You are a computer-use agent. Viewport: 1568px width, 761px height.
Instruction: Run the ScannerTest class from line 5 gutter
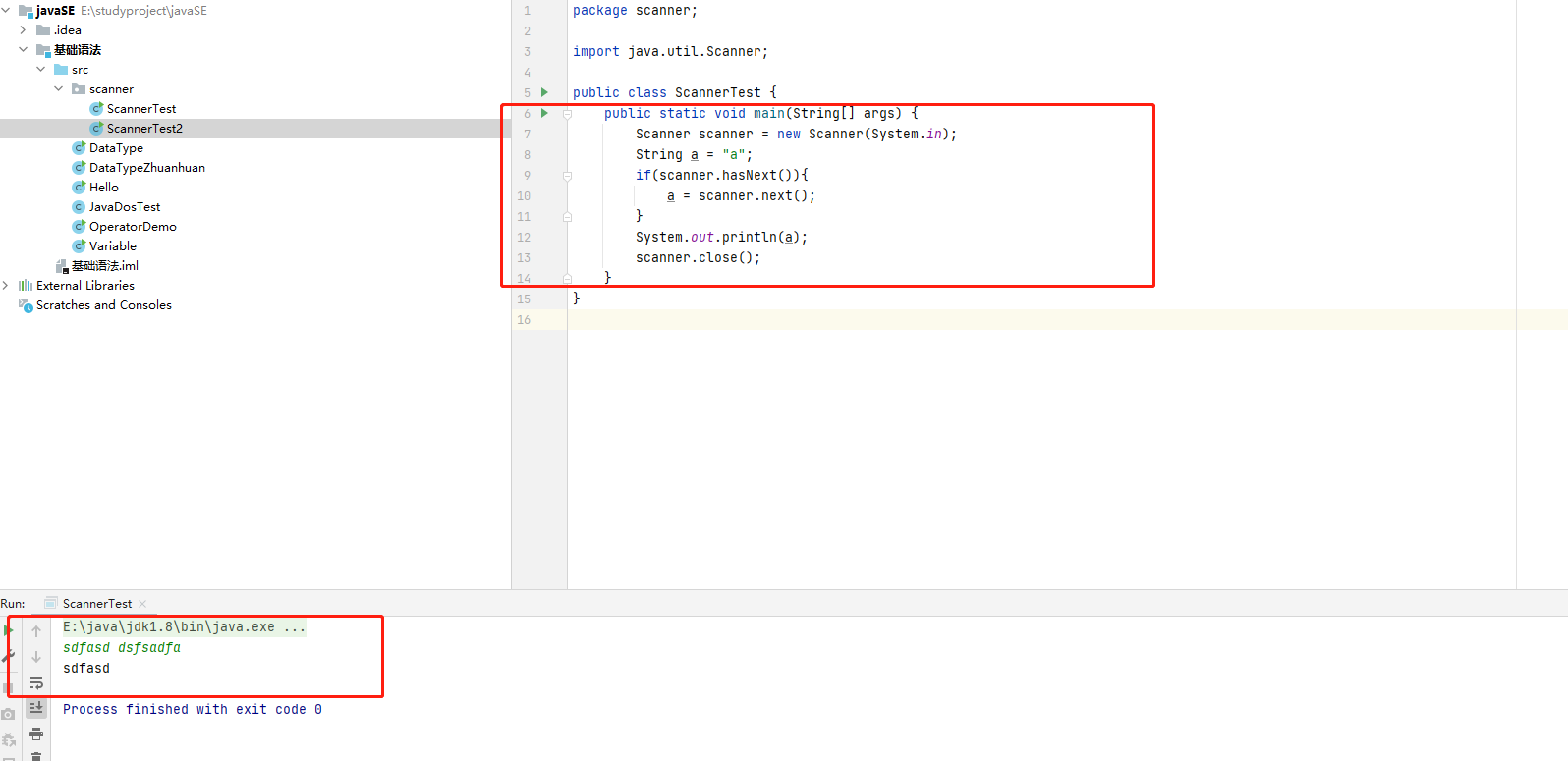544,92
